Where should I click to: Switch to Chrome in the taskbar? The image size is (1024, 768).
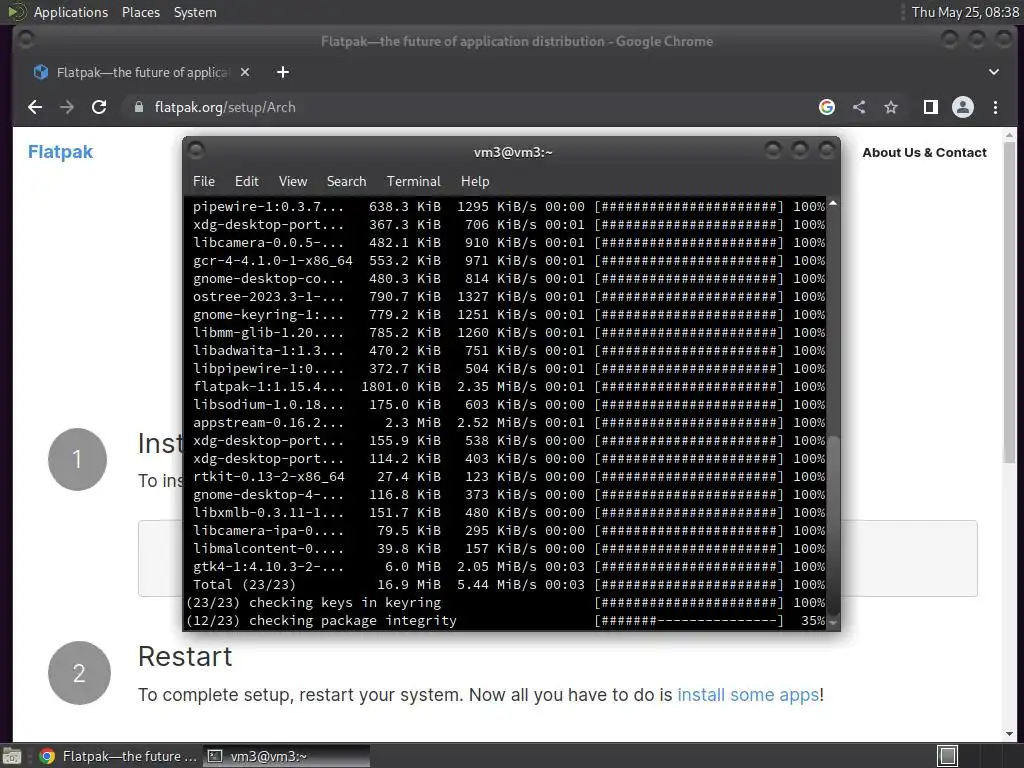[118, 756]
